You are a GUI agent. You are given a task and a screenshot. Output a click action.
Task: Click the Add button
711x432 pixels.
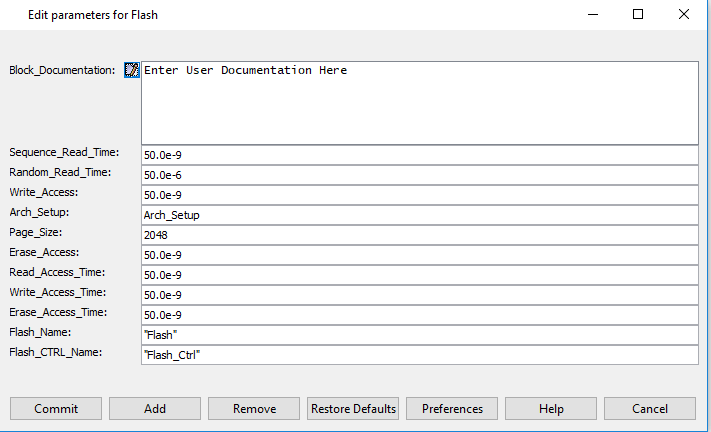(155, 408)
